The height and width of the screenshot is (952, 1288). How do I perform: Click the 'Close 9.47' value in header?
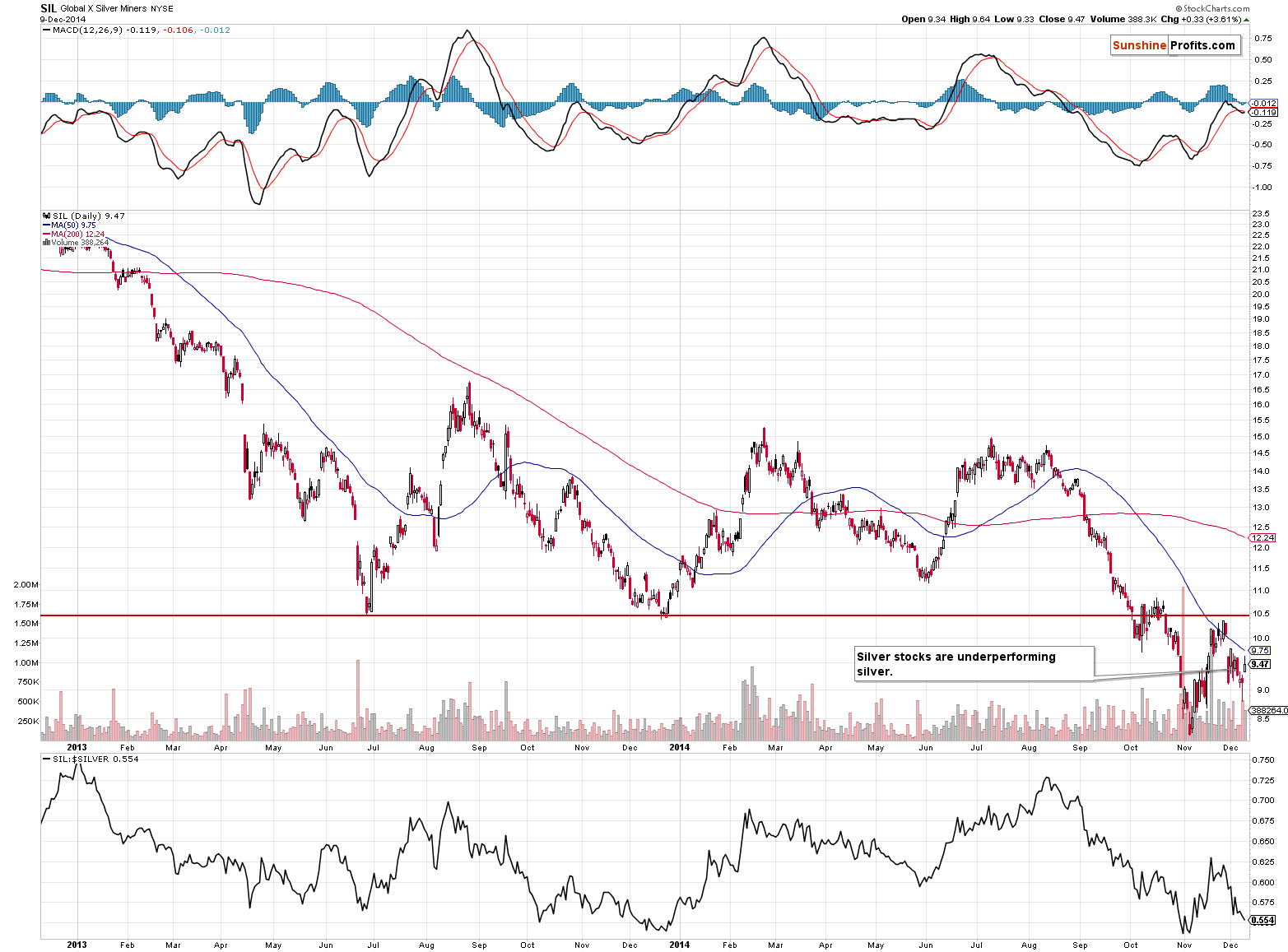pos(1062,19)
